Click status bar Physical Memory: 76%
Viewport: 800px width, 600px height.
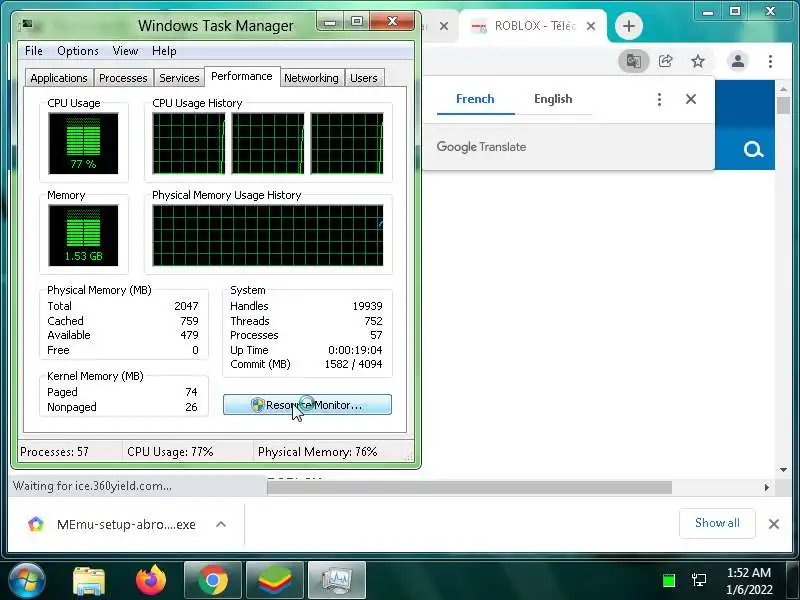(317, 452)
